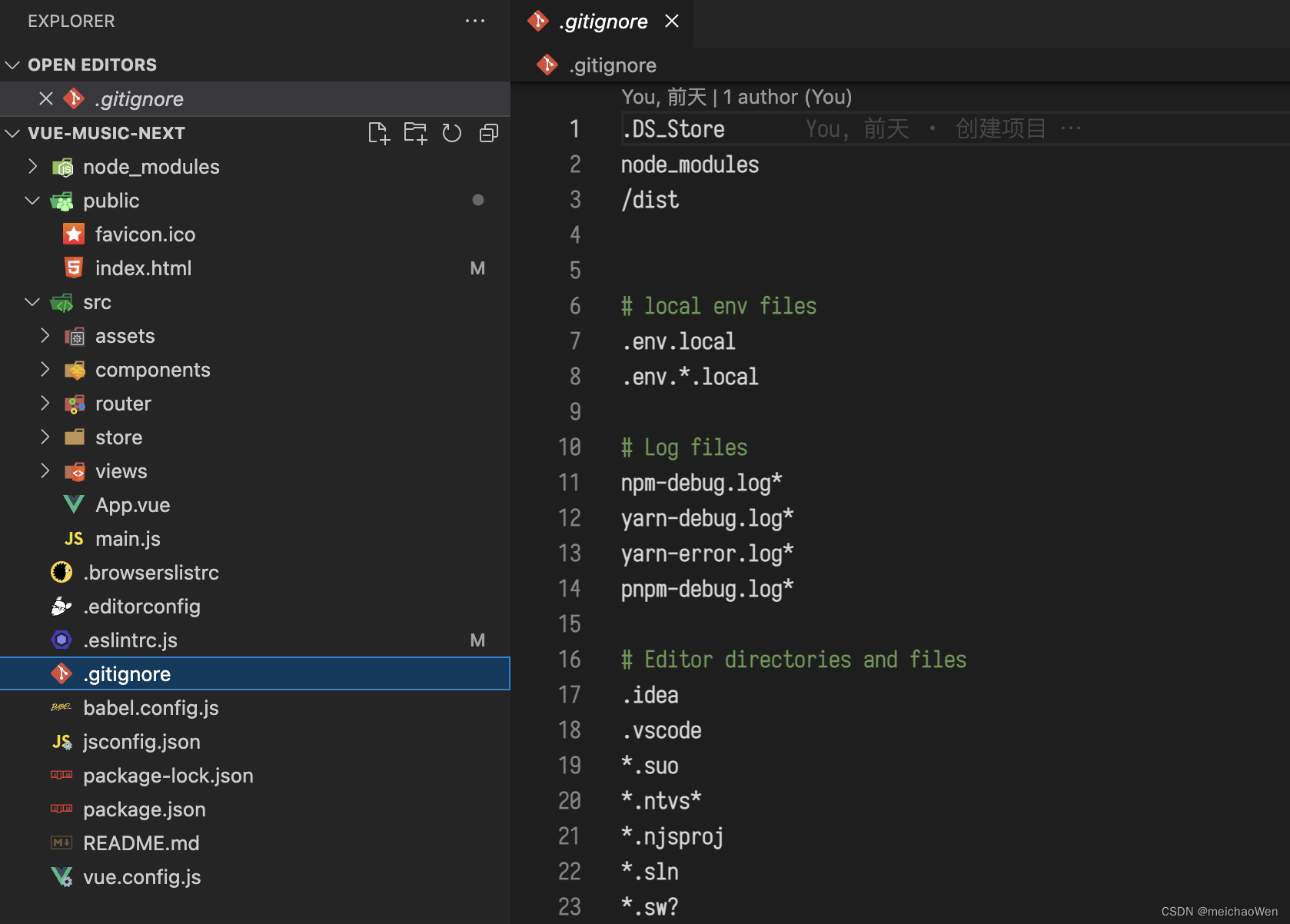Open favicon.ico file
Screen dimensions: 1290x924
coord(255,234)
